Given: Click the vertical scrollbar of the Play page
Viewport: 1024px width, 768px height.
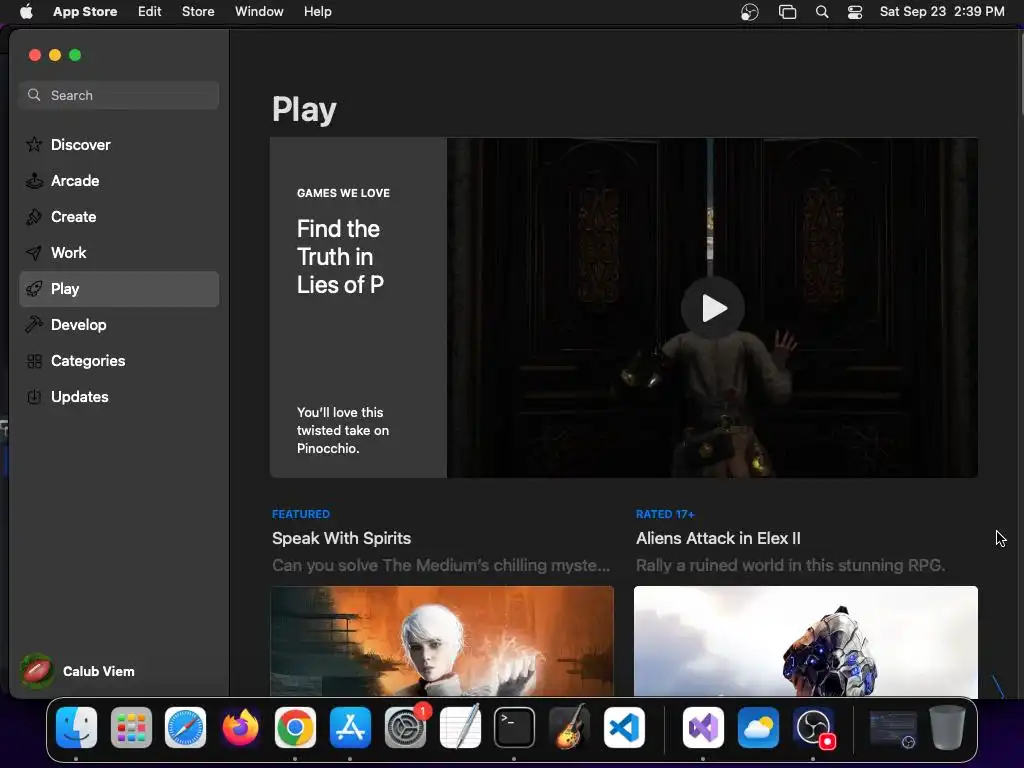Looking at the screenshot, I should (1020, 75).
